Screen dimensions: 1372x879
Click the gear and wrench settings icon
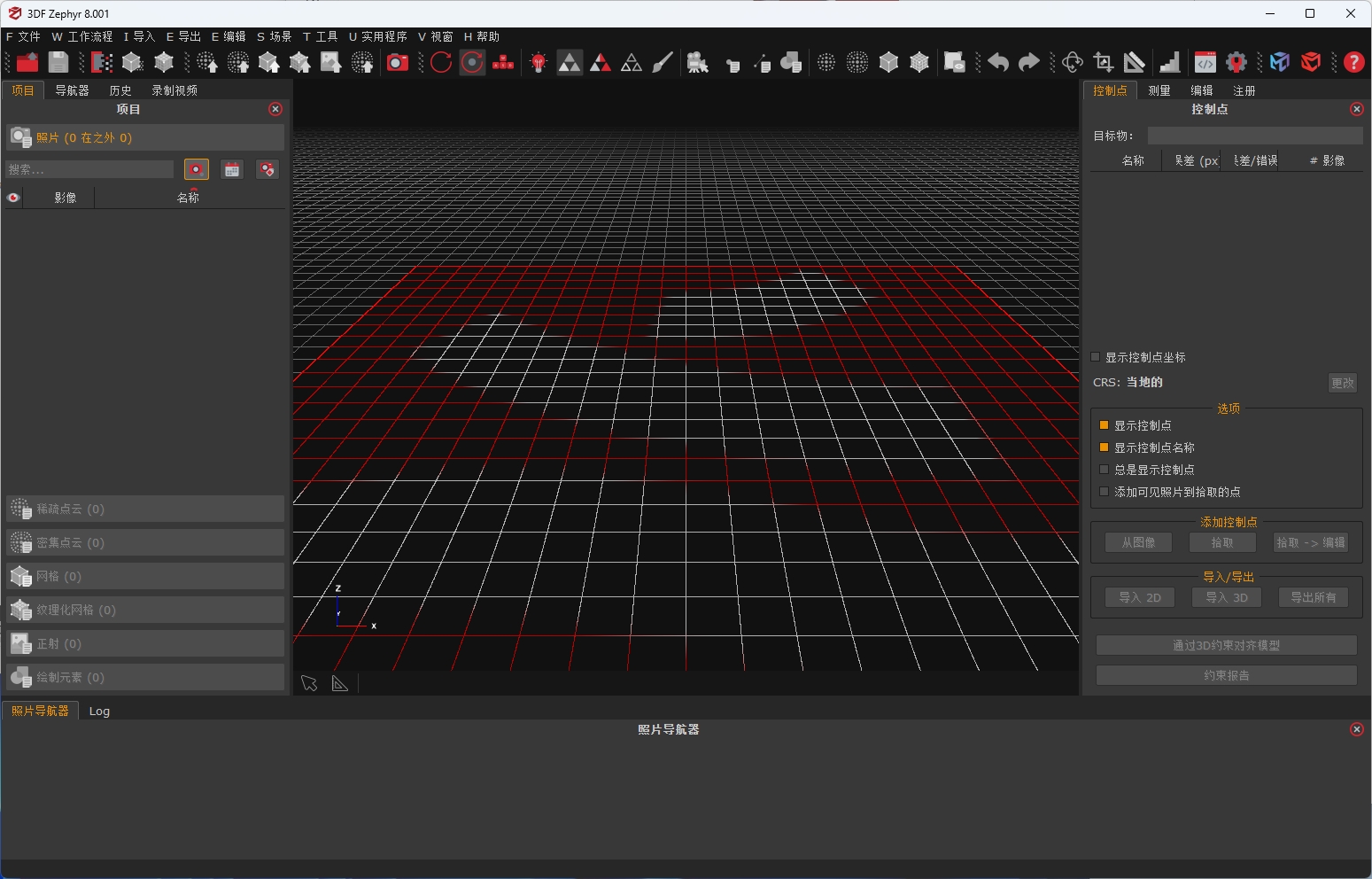pos(1236,62)
